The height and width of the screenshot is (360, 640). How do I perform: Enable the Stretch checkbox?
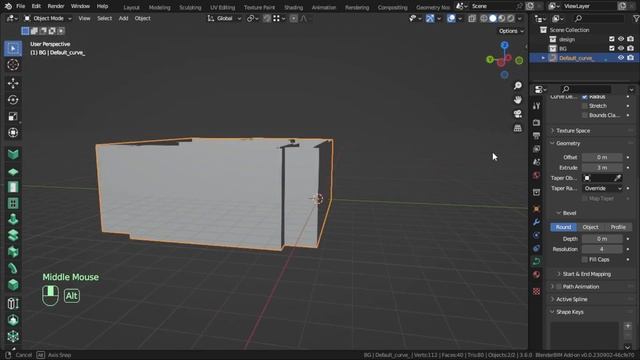click(584, 106)
